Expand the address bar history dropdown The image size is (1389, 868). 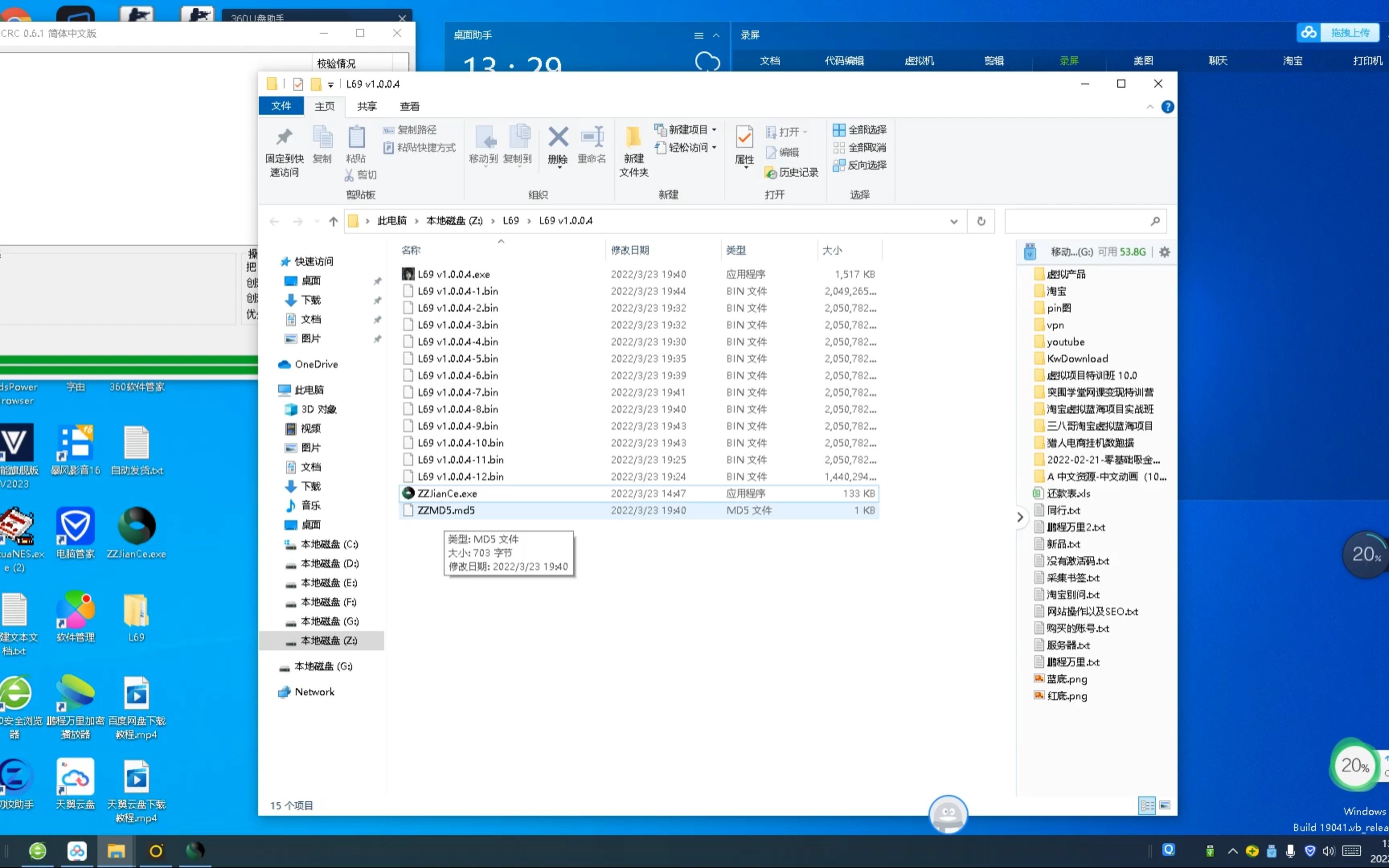953,221
